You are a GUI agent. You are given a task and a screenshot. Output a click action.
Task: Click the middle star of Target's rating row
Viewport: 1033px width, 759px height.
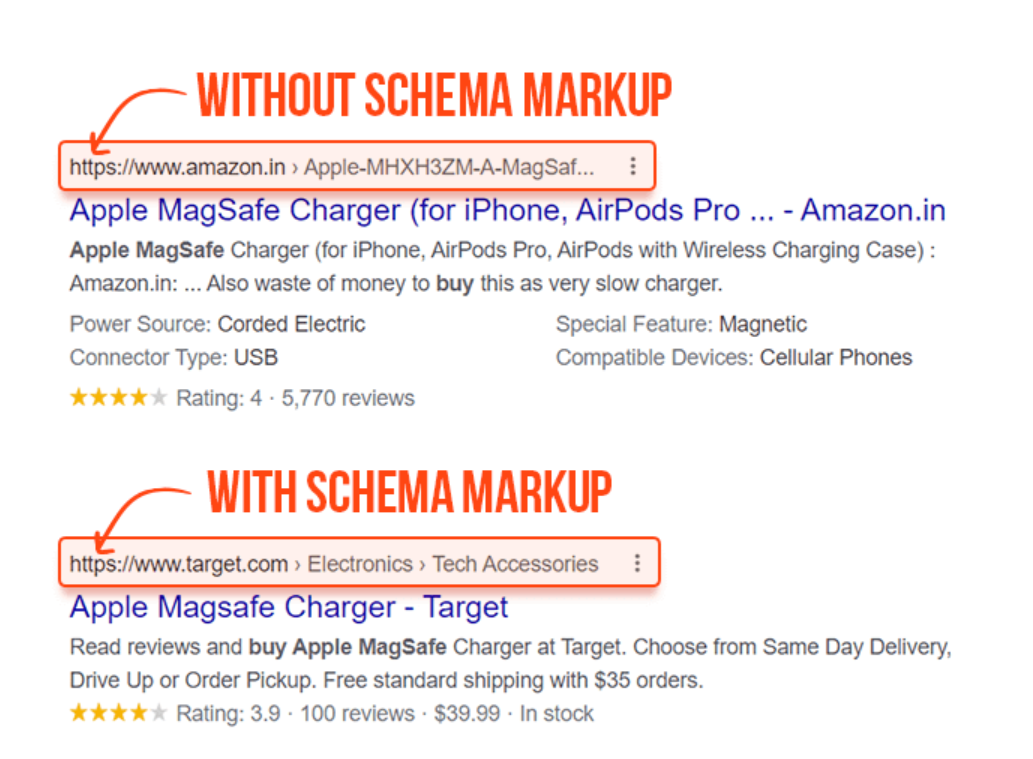click(x=121, y=713)
